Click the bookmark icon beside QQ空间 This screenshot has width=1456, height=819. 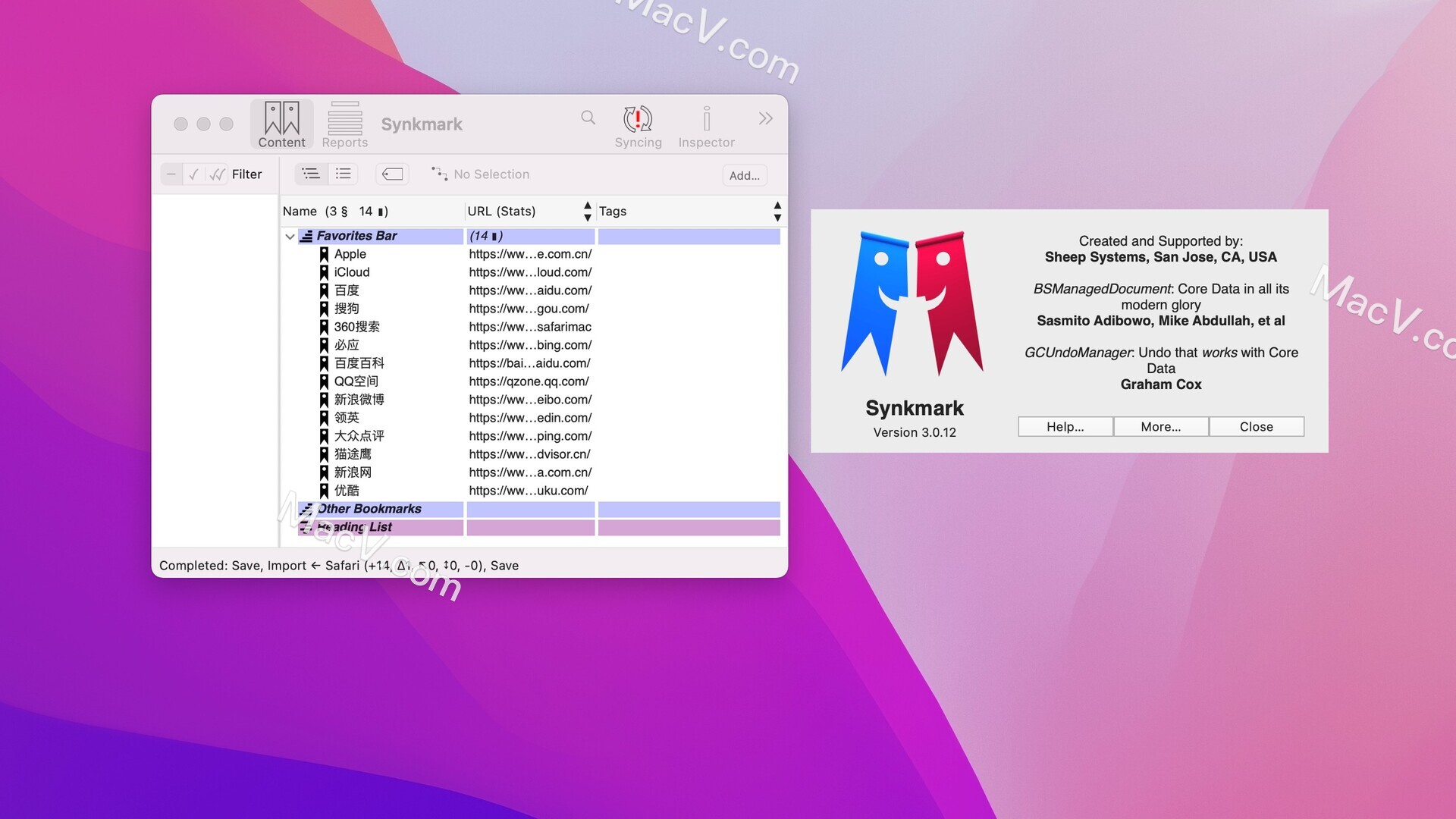(324, 381)
